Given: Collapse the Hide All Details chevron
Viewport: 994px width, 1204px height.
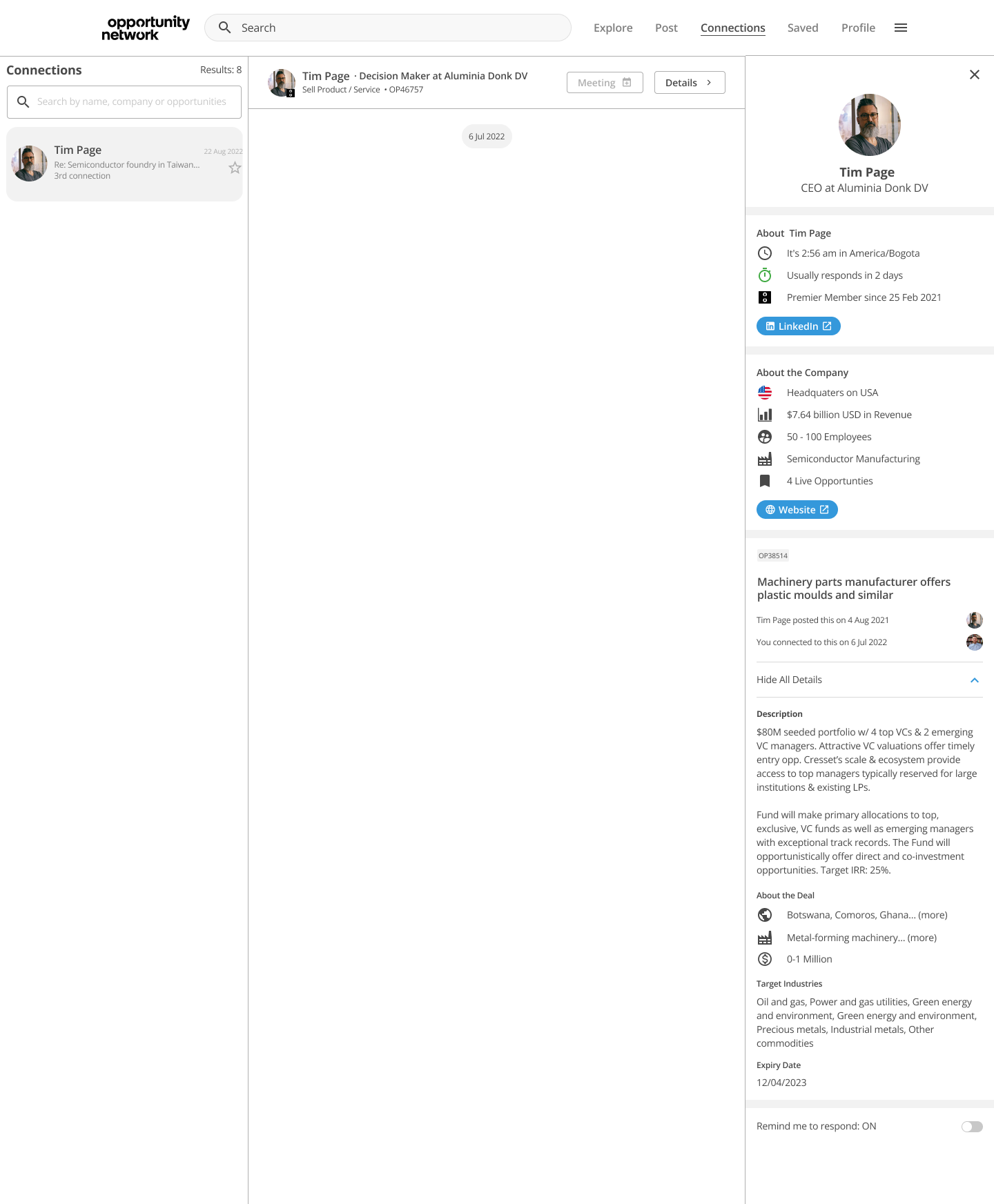Looking at the screenshot, I should pyautogui.click(x=975, y=680).
